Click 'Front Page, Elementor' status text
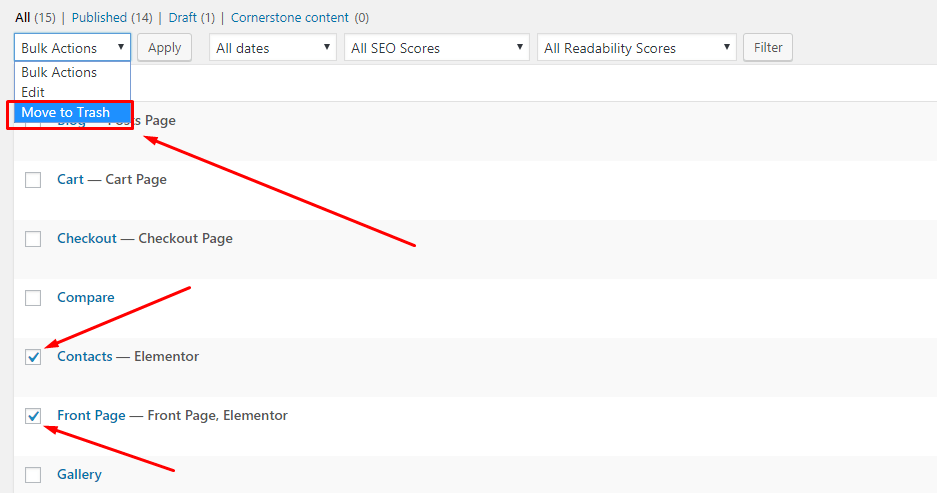The height and width of the screenshot is (493, 937). [x=218, y=415]
